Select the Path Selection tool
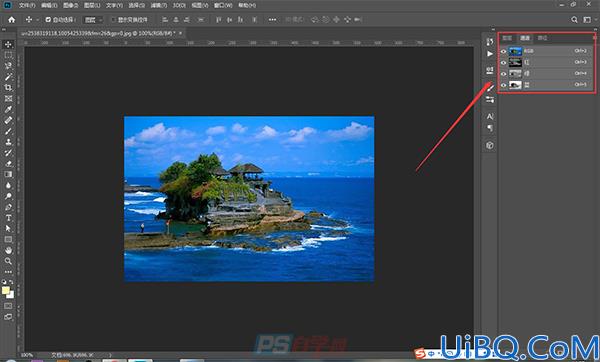The height and width of the screenshot is (362, 600). click(x=8, y=228)
